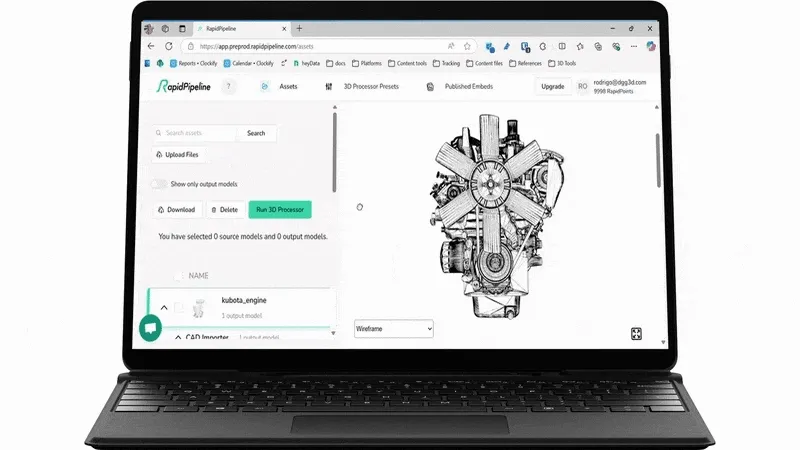The height and width of the screenshot is (450, 800).
Task: Collapse the kubota_engine row chevron
Action: pos(163,308)
